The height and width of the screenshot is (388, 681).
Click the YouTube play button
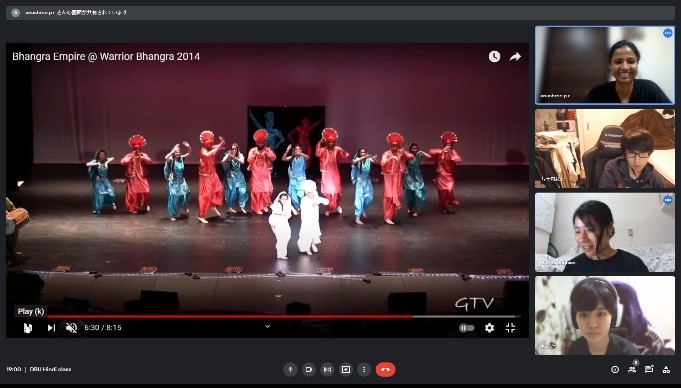pos(27,328)
